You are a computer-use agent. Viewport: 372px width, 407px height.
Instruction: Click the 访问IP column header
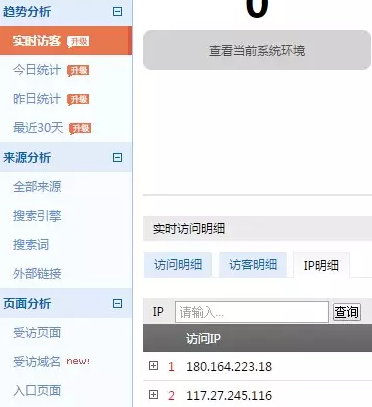pos(203,339)
